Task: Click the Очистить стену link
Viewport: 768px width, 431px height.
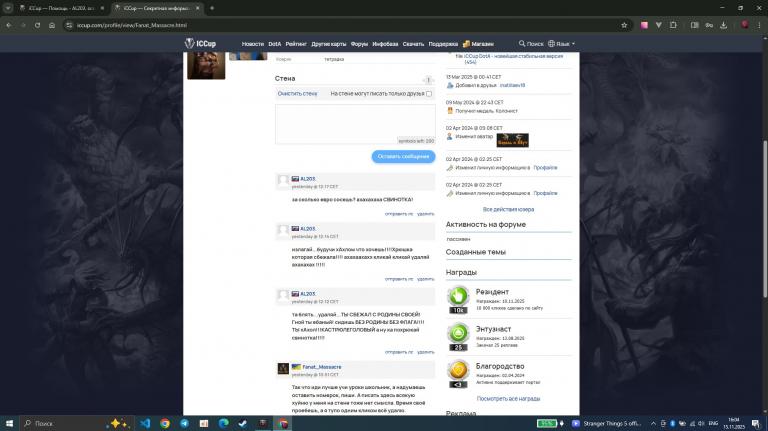Action: point(297,94)
